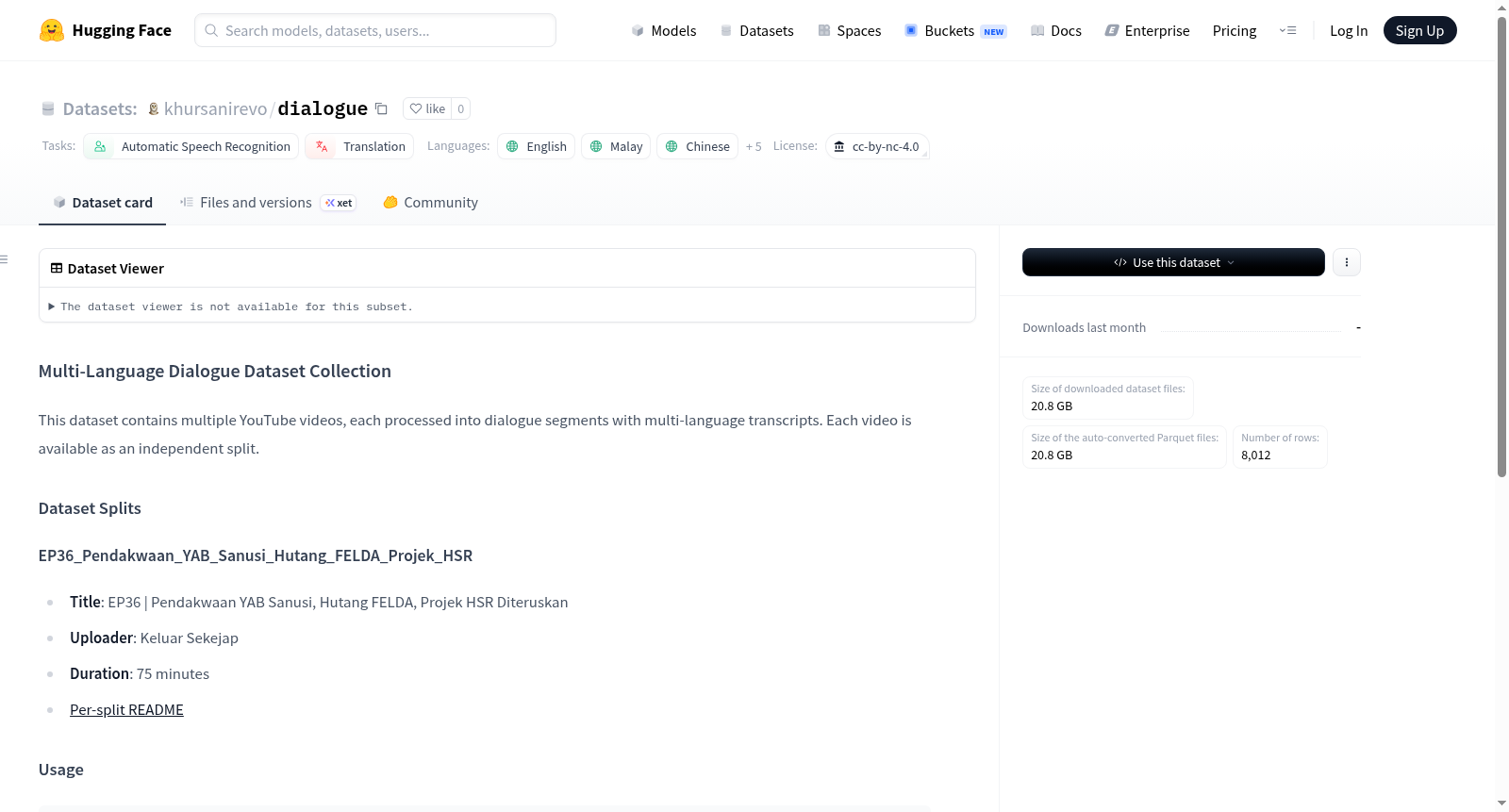1509x812 pixels.
Task: Click the search magnifier icon
Action: [212, 30]
